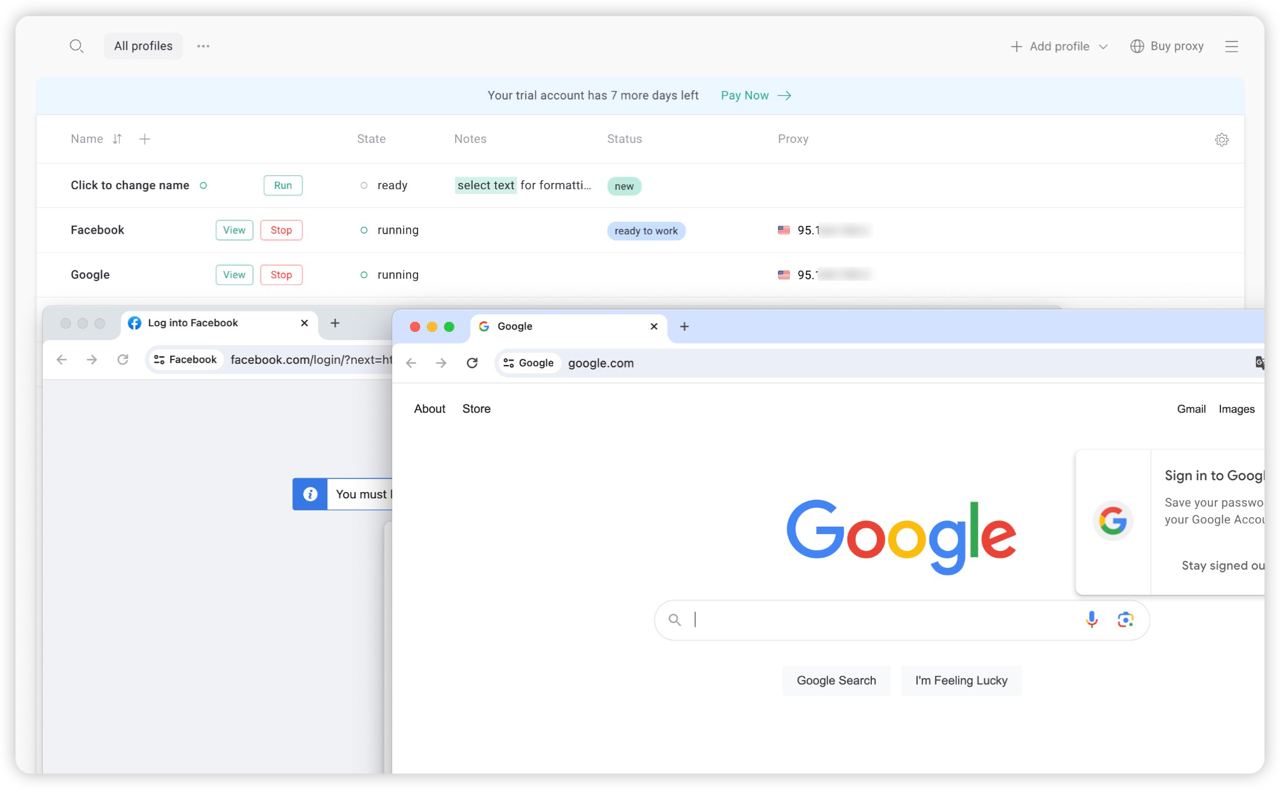
Task: Open a new tab in Facebook window
Action: 335,323
